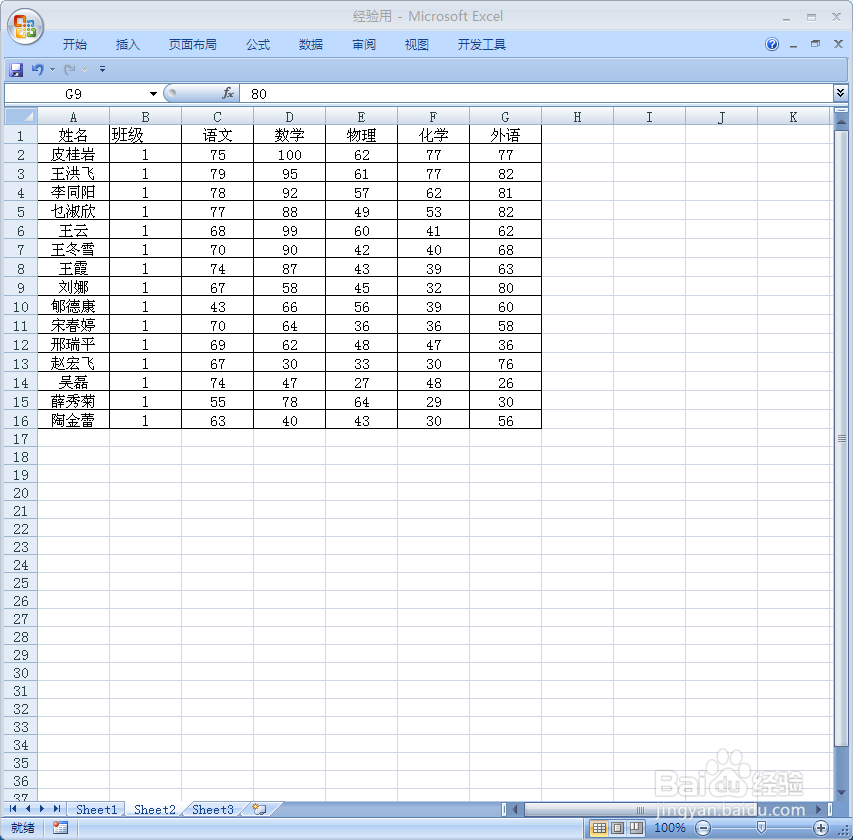Click vertical scrollbar up arrow

(841, 122)
